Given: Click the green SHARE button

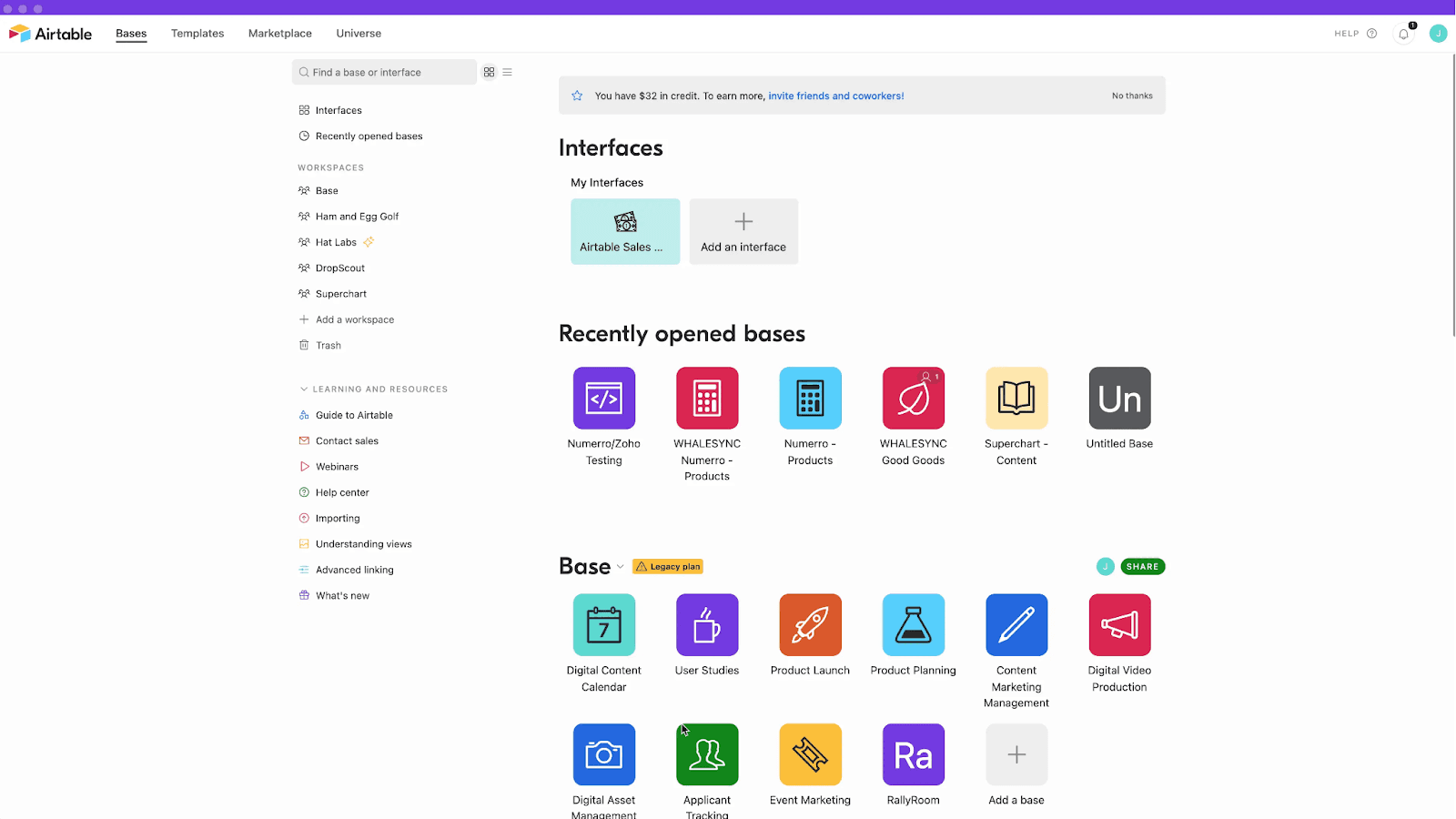Looking at the screenshot, I should click(x=1143, y=566).
